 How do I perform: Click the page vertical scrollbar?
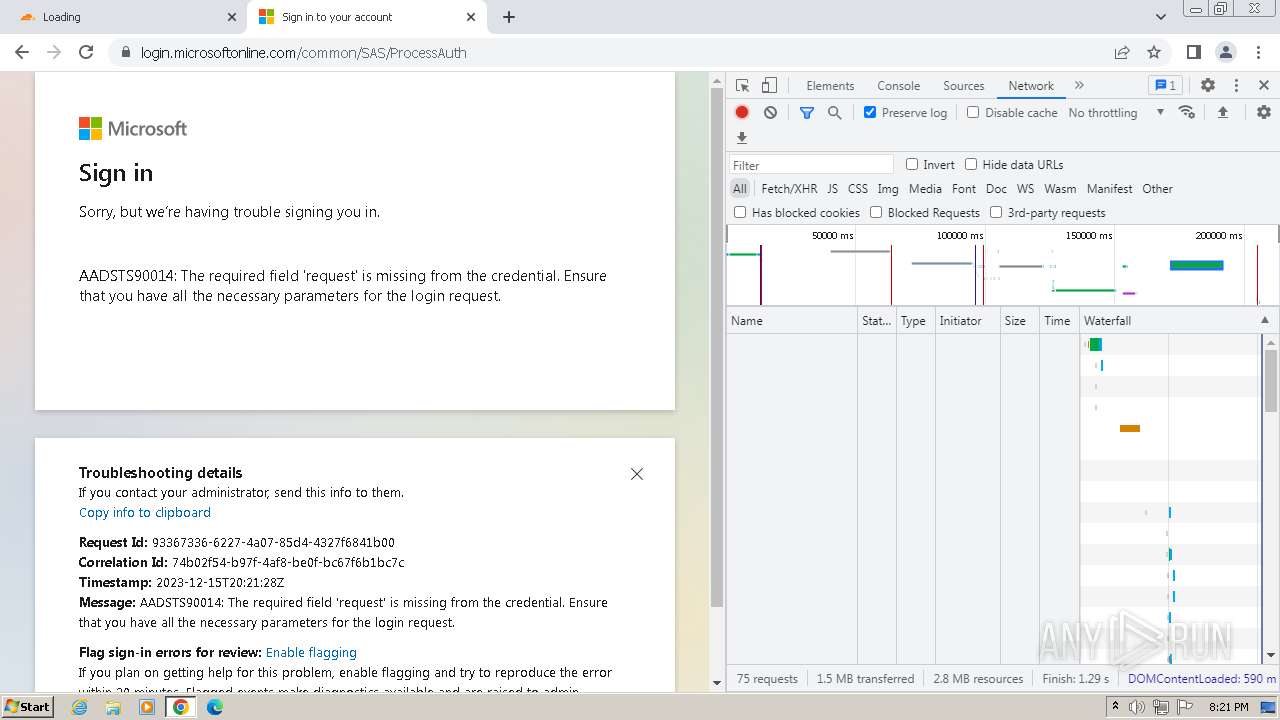716,345
